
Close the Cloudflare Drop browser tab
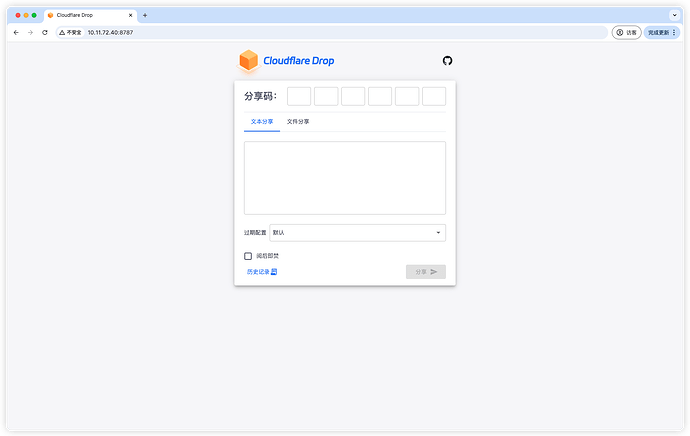coord(131,16)
